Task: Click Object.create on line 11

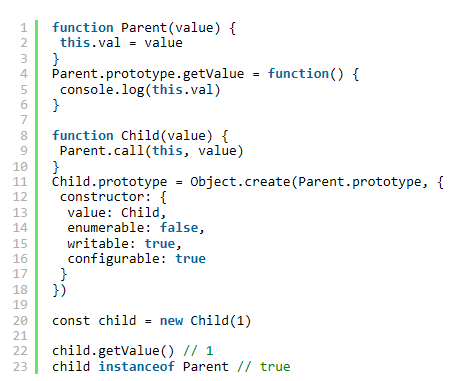Action: pos(240,182)
